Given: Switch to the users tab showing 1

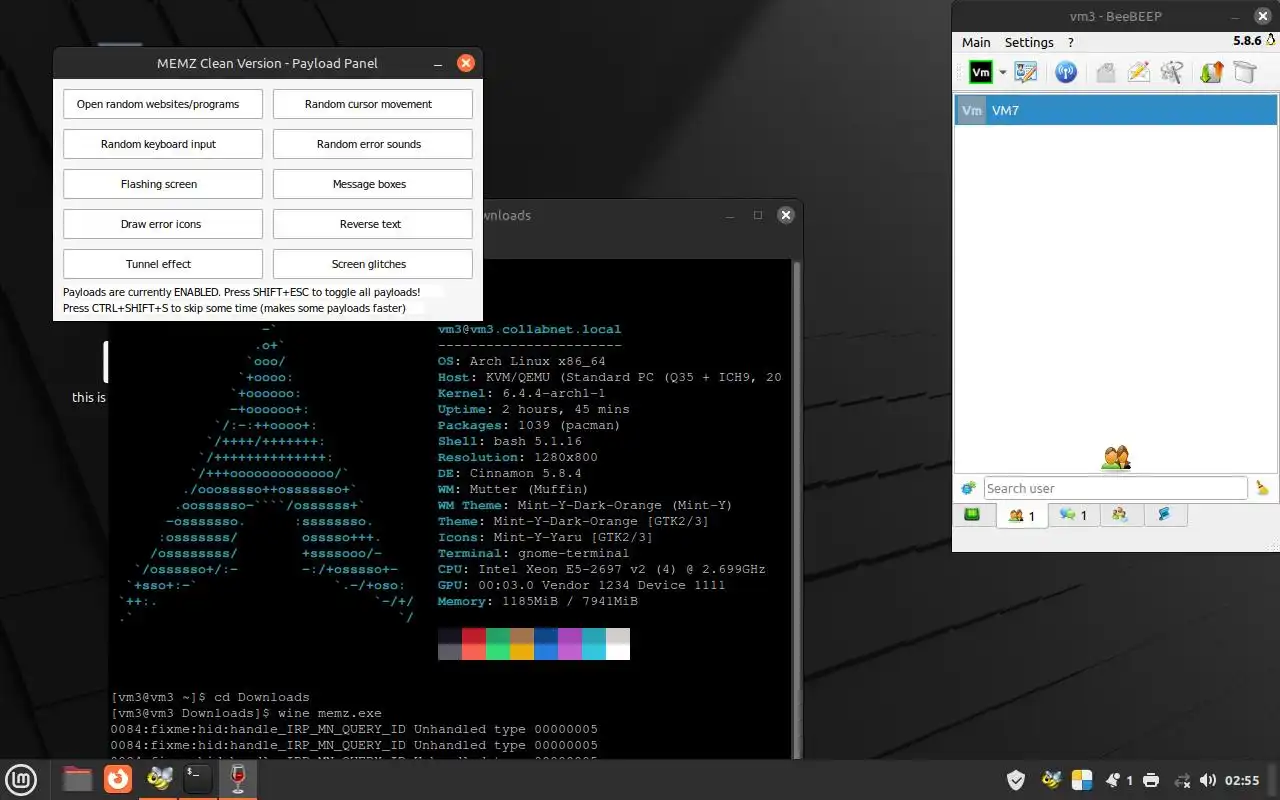Looking at the screenshot, I should tap(1022, 516).
